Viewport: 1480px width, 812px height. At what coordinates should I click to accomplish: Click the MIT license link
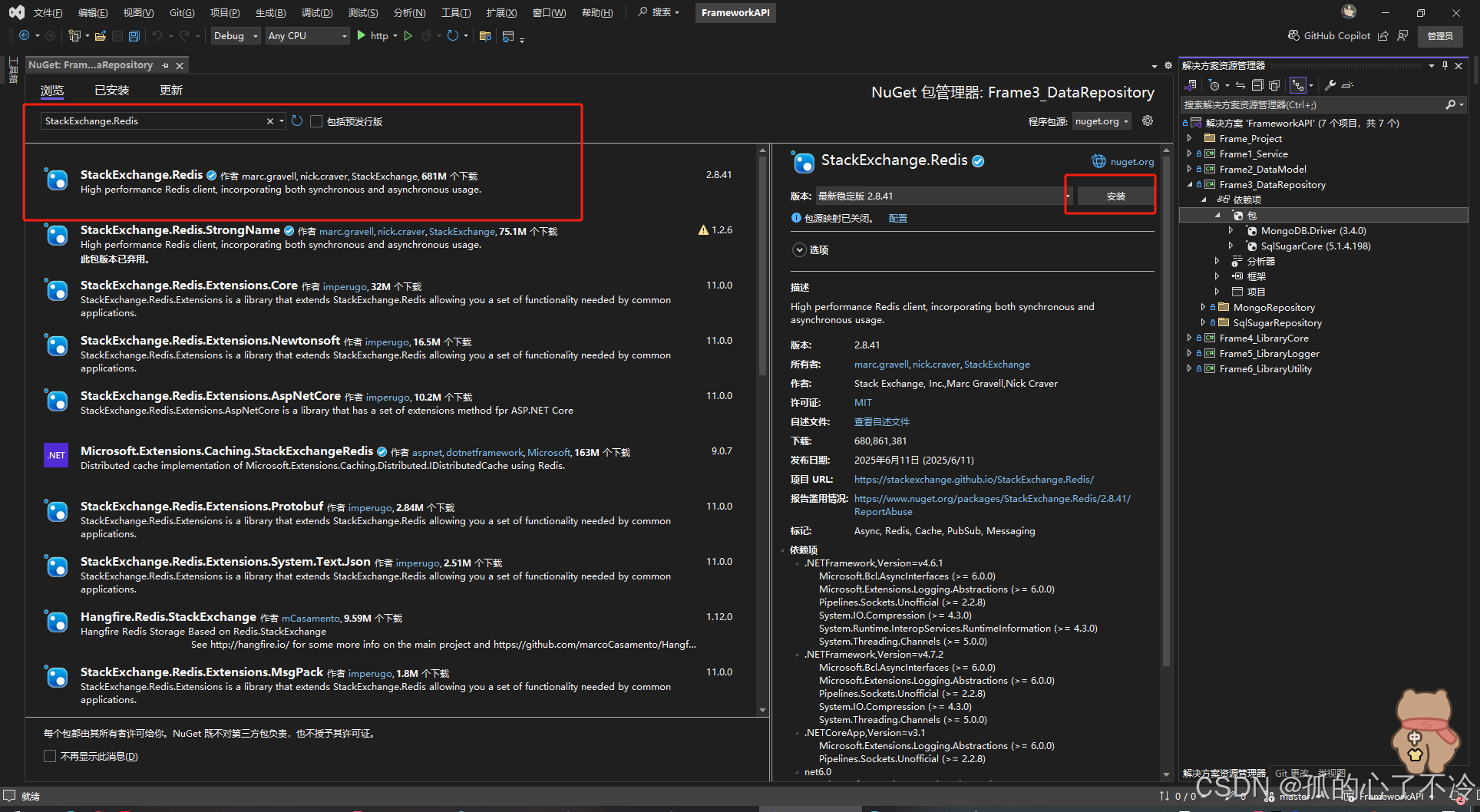click(863, 403)
